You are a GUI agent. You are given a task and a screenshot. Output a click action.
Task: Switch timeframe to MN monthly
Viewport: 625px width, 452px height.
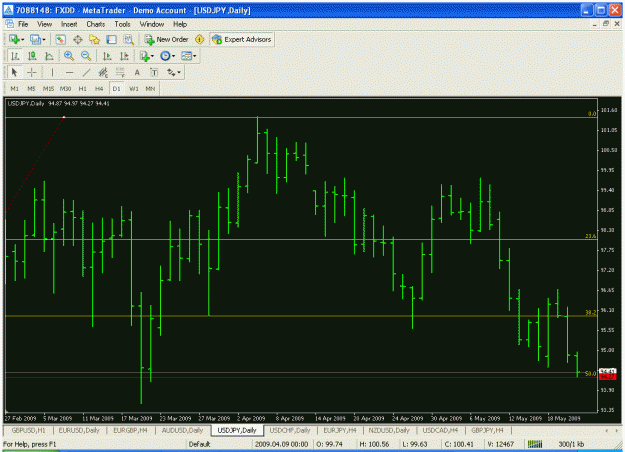[150, 89]
